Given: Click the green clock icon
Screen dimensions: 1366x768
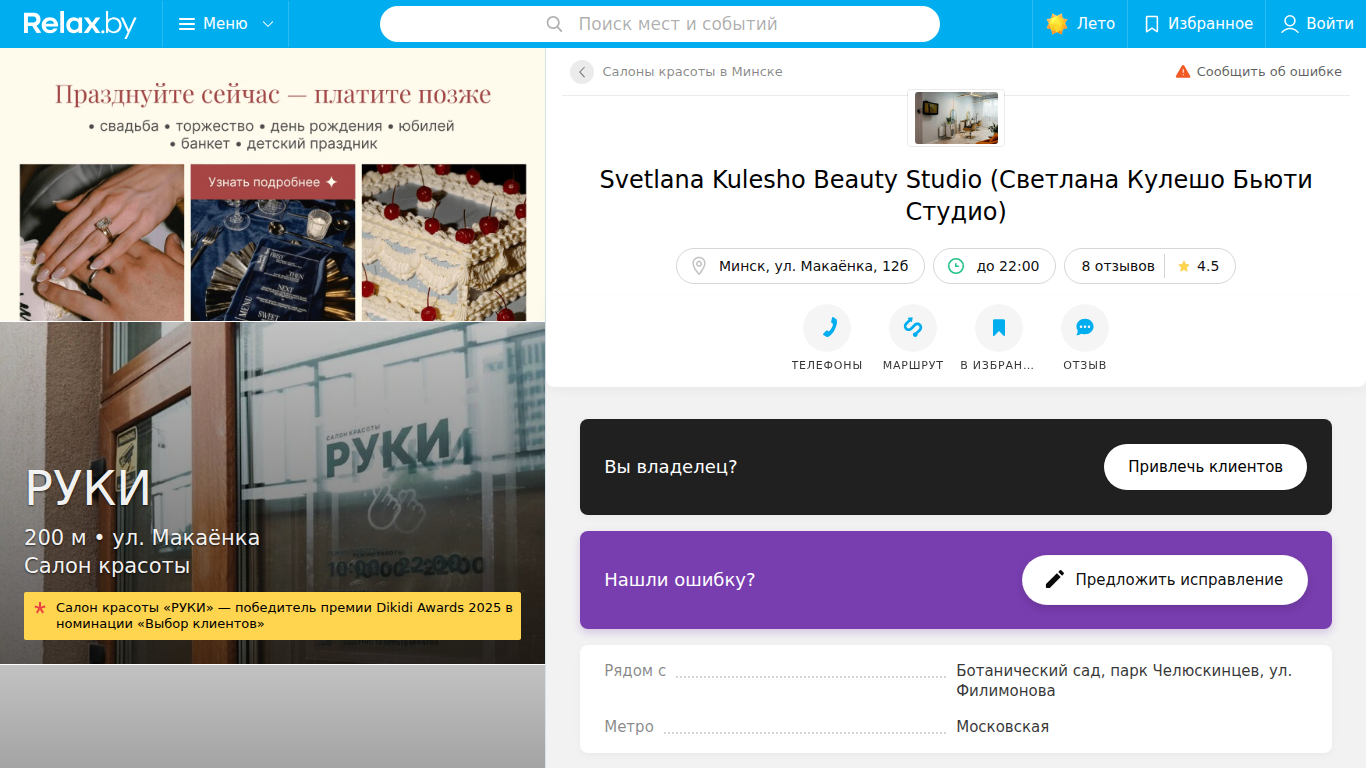Looking at the screenshot, I should pos(956,266).
